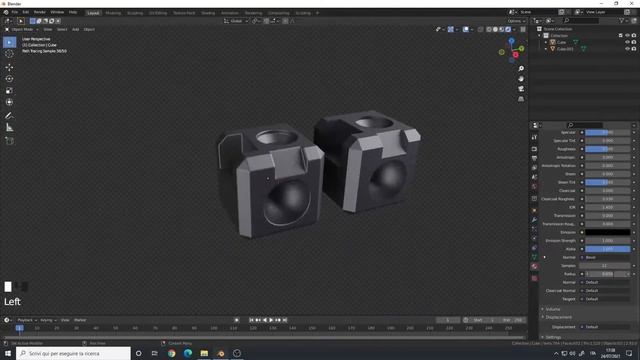Open timeline Playback menu
The image size is (640, 360).
click(27, 320)
